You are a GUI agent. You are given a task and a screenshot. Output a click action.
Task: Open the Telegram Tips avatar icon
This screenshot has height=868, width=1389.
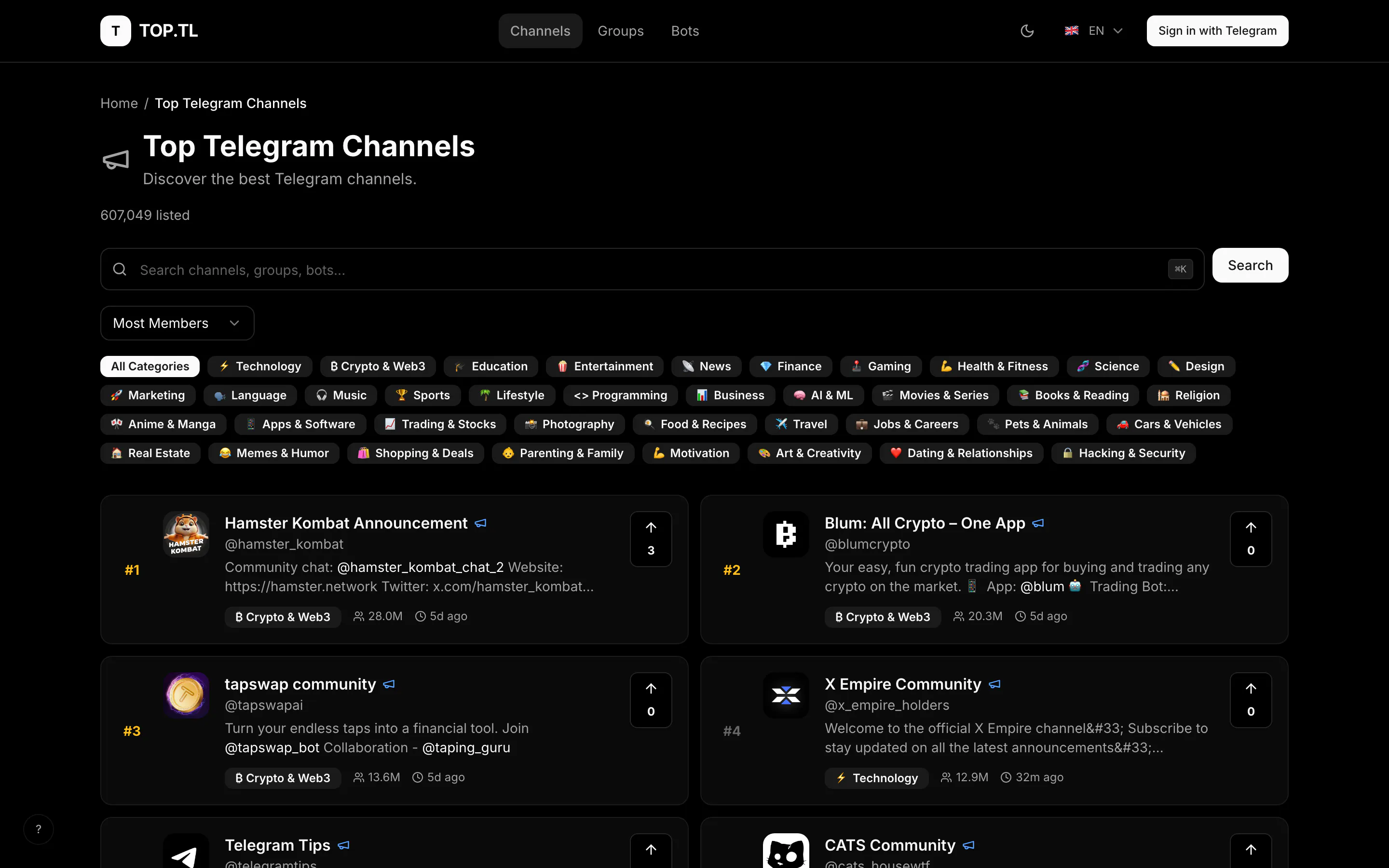pos(186,851)
